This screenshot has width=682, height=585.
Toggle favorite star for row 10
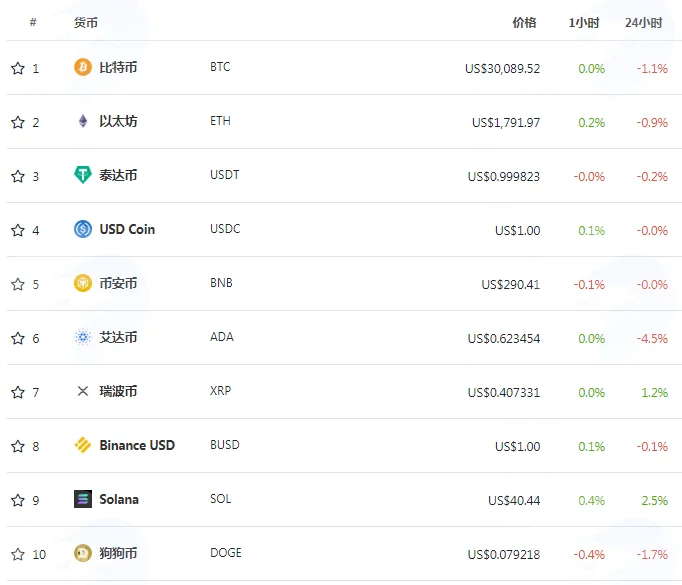coord(18,554)
